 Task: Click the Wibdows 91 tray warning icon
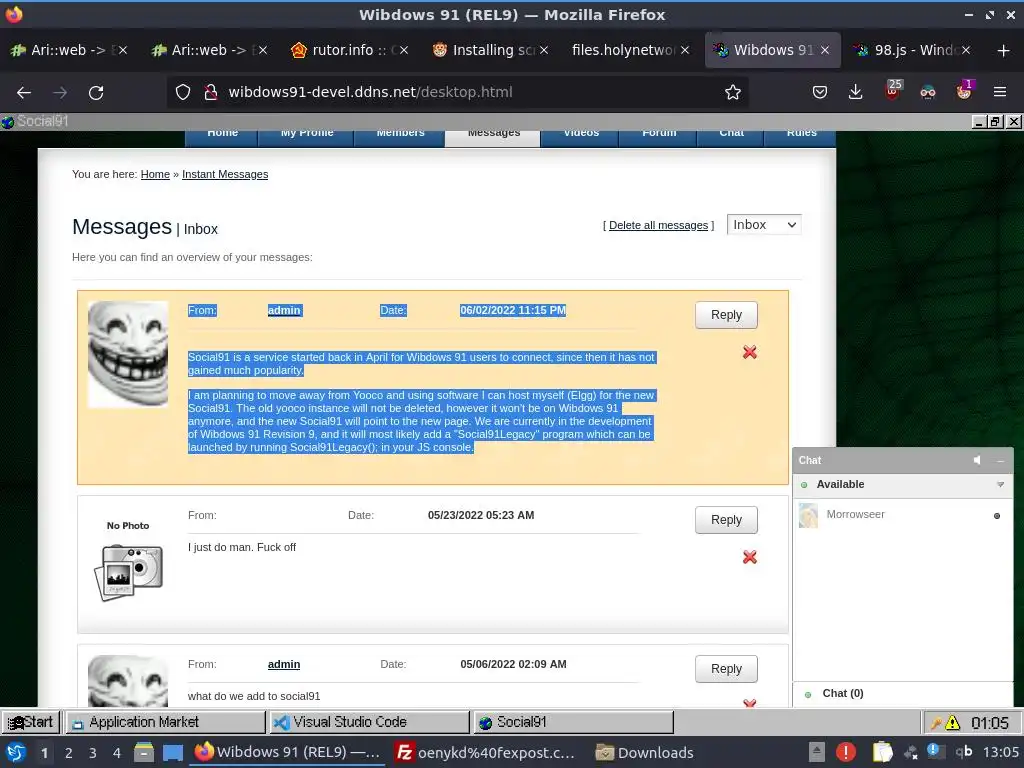click(953, 723)
